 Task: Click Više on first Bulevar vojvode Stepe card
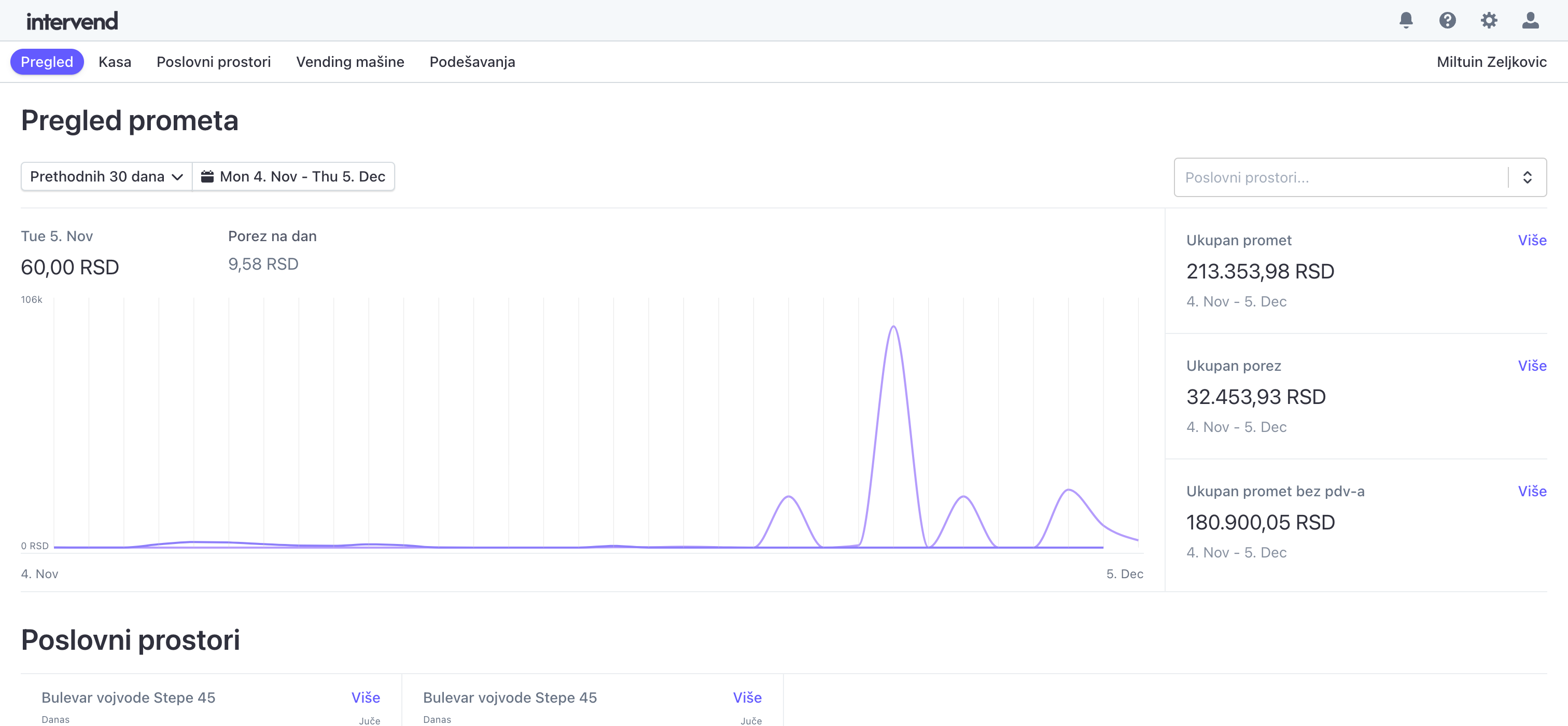pos(365,697)
